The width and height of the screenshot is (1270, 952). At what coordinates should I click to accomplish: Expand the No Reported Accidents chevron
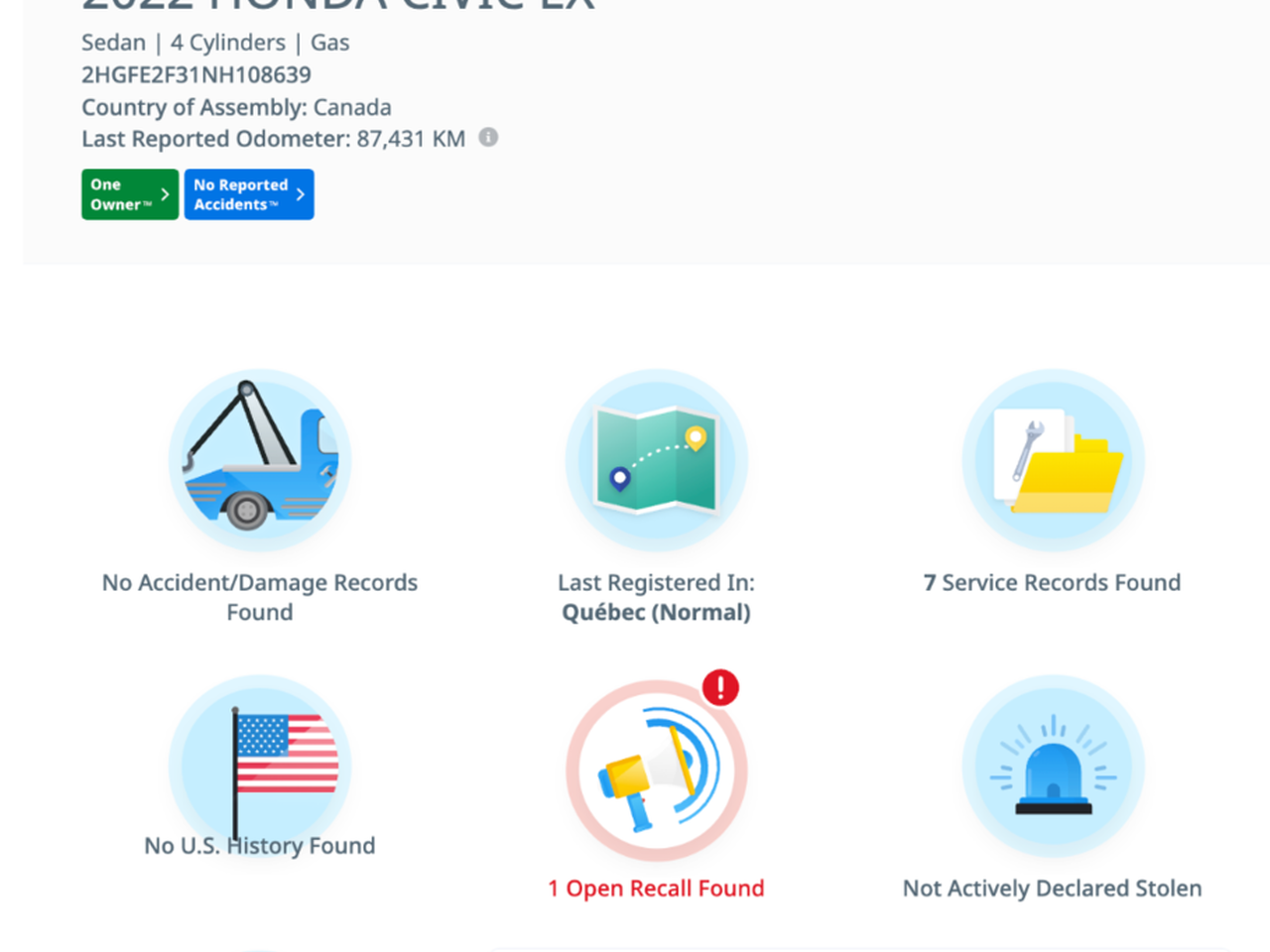pos(300,194)
